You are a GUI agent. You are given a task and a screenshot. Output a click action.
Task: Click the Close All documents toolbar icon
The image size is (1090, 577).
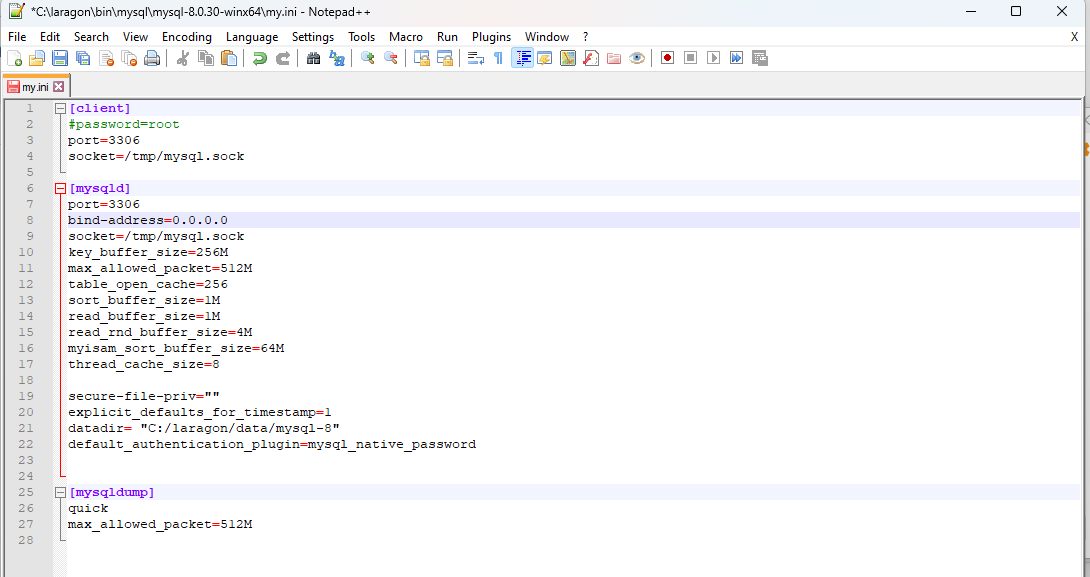click(x=129, y=58)
